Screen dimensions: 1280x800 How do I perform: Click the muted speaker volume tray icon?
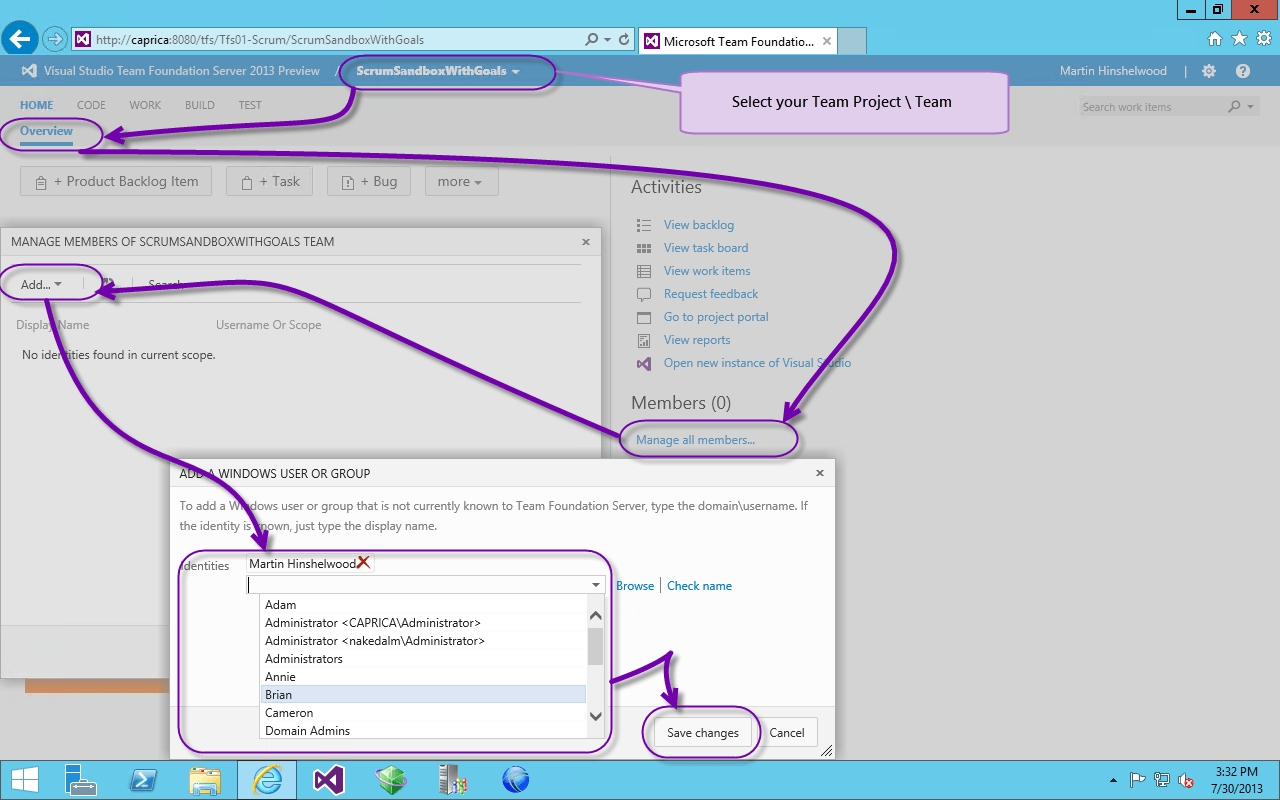click(1186, 780)
